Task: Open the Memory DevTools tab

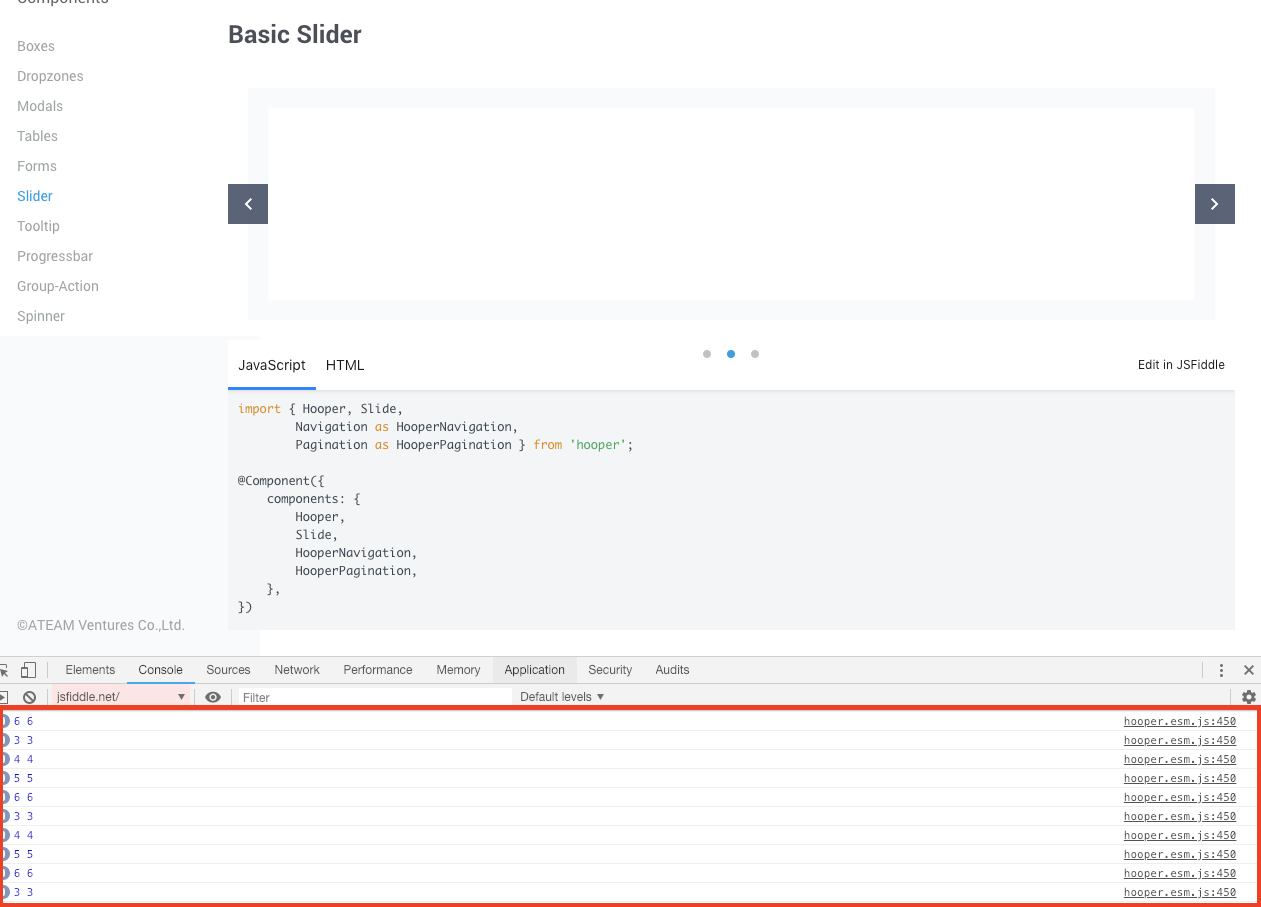Action: pos(458,670)
